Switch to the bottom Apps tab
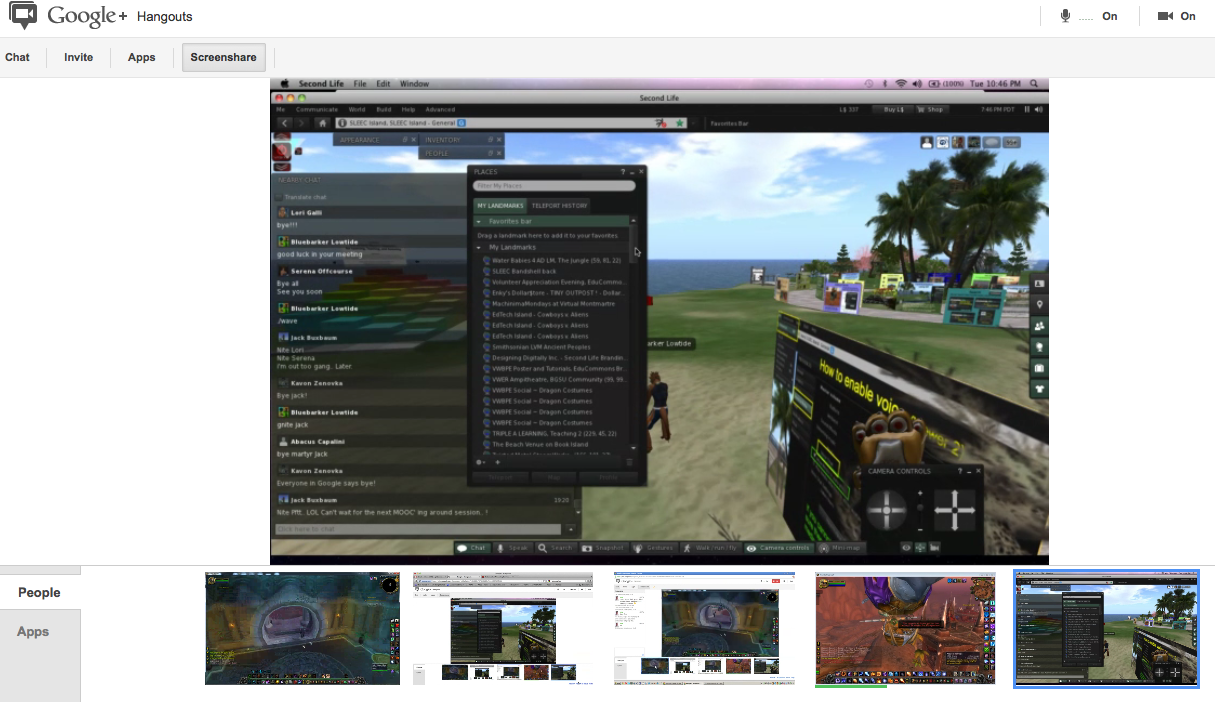Viewport: 1215px width, 702px height. [x=33, y=631]
